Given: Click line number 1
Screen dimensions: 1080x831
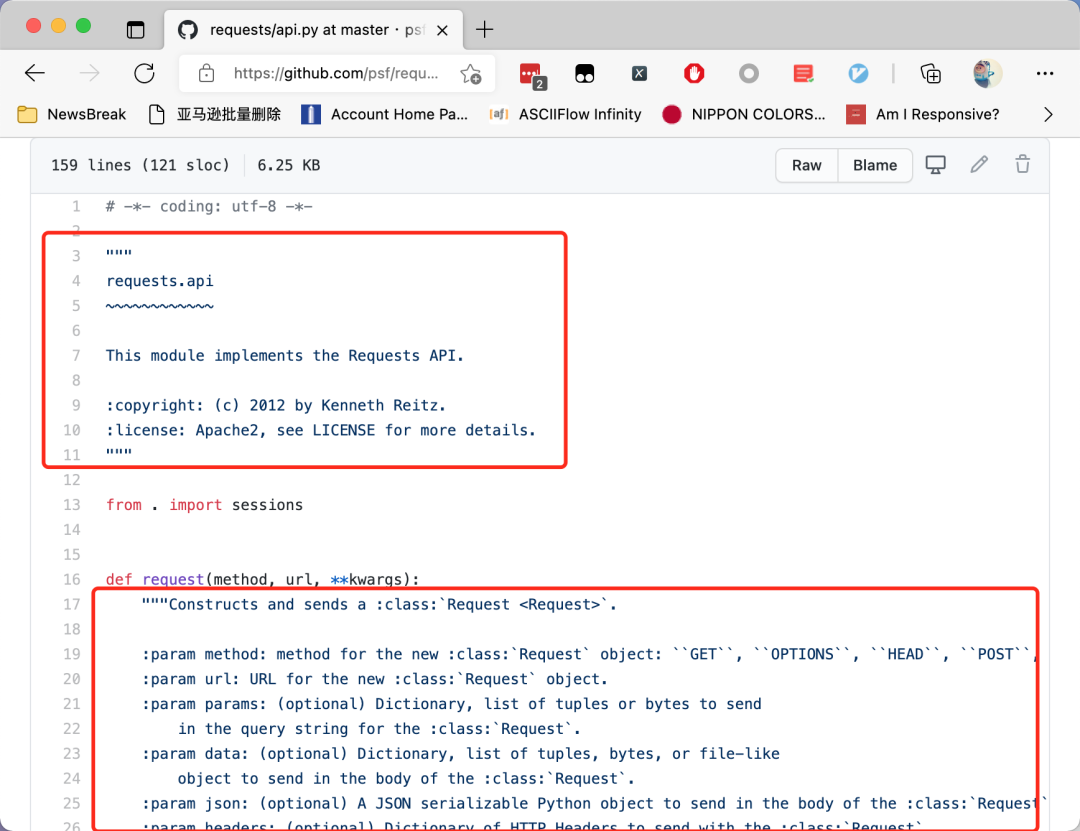Looking at the screenshot, I should coord(76,206).
